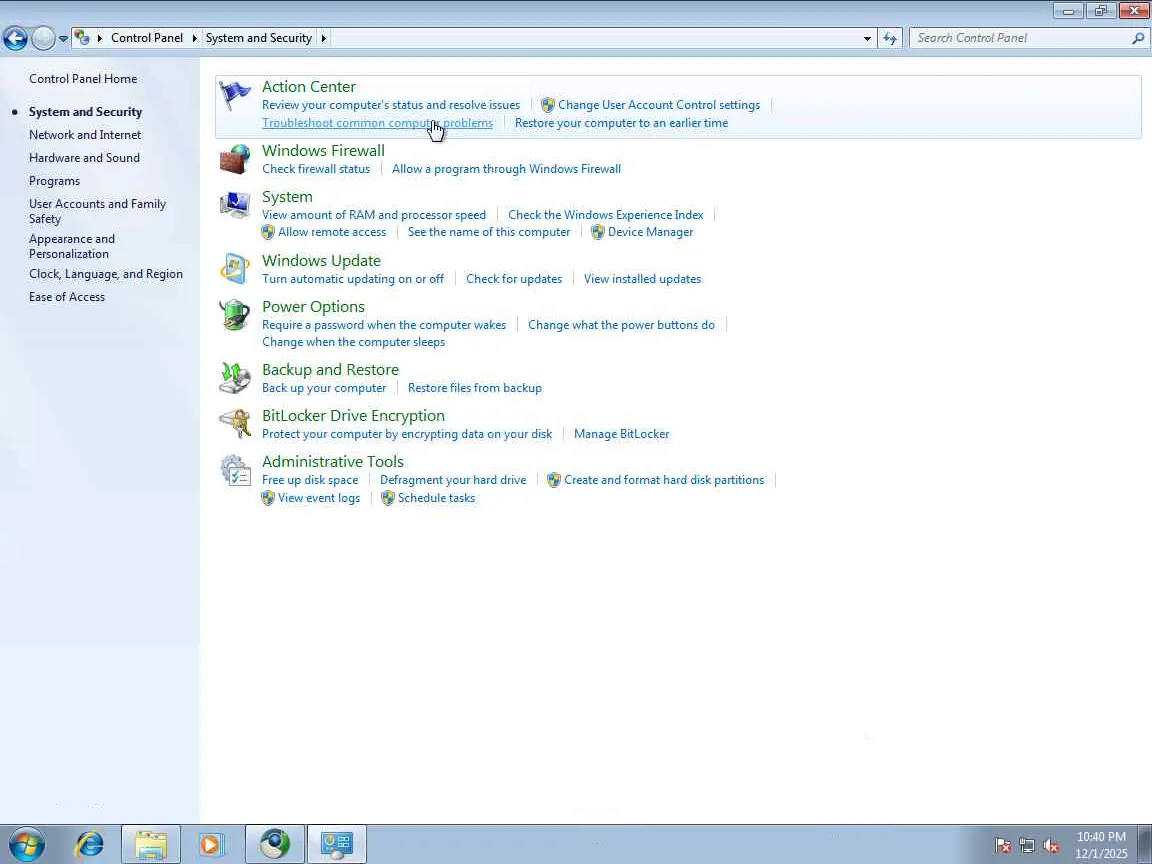Click the disabled Forward arrow button
Viewport: 1152px width, 864px height.
coord(43,38)
